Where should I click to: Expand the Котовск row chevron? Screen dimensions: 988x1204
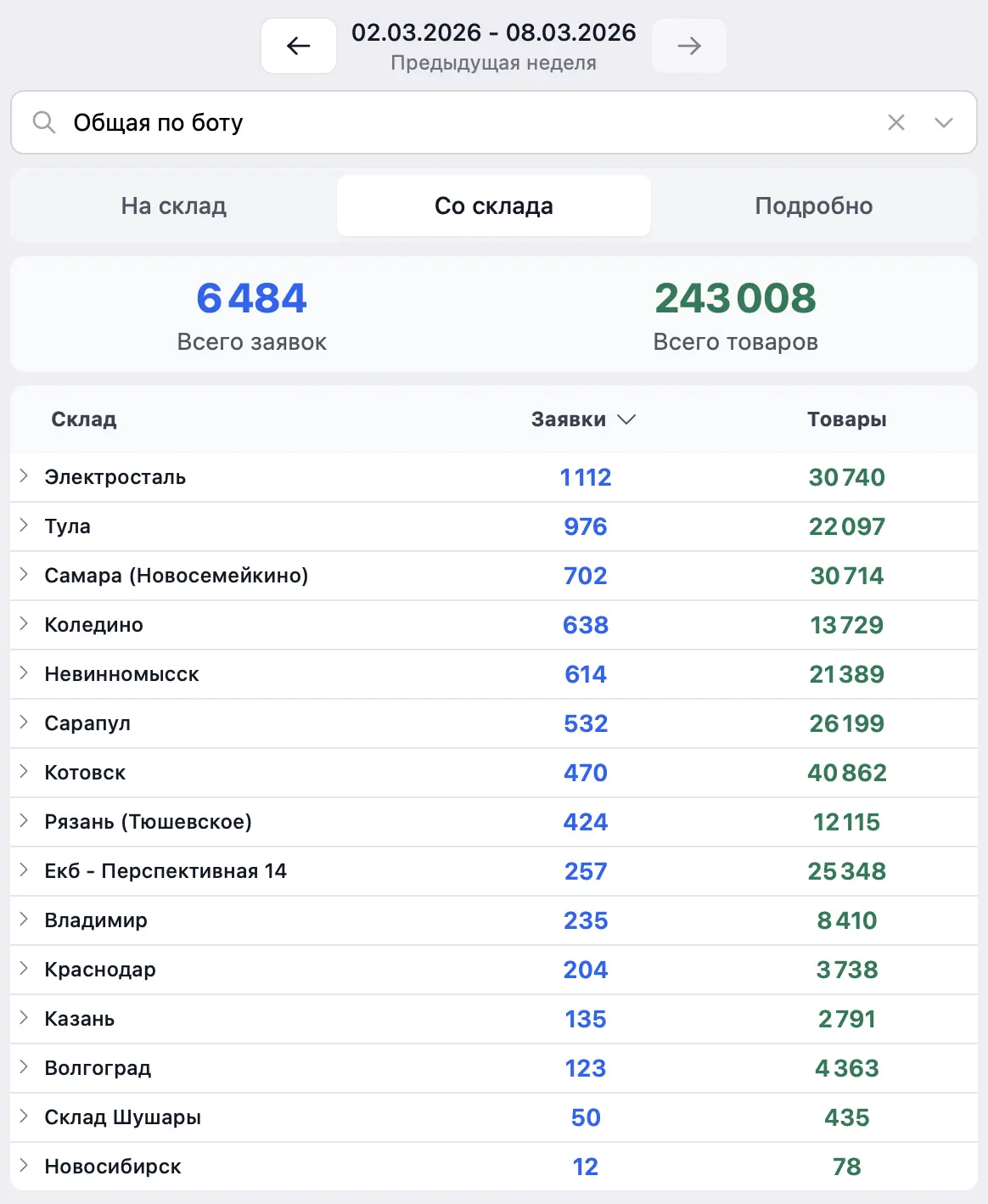coord(24,772)
